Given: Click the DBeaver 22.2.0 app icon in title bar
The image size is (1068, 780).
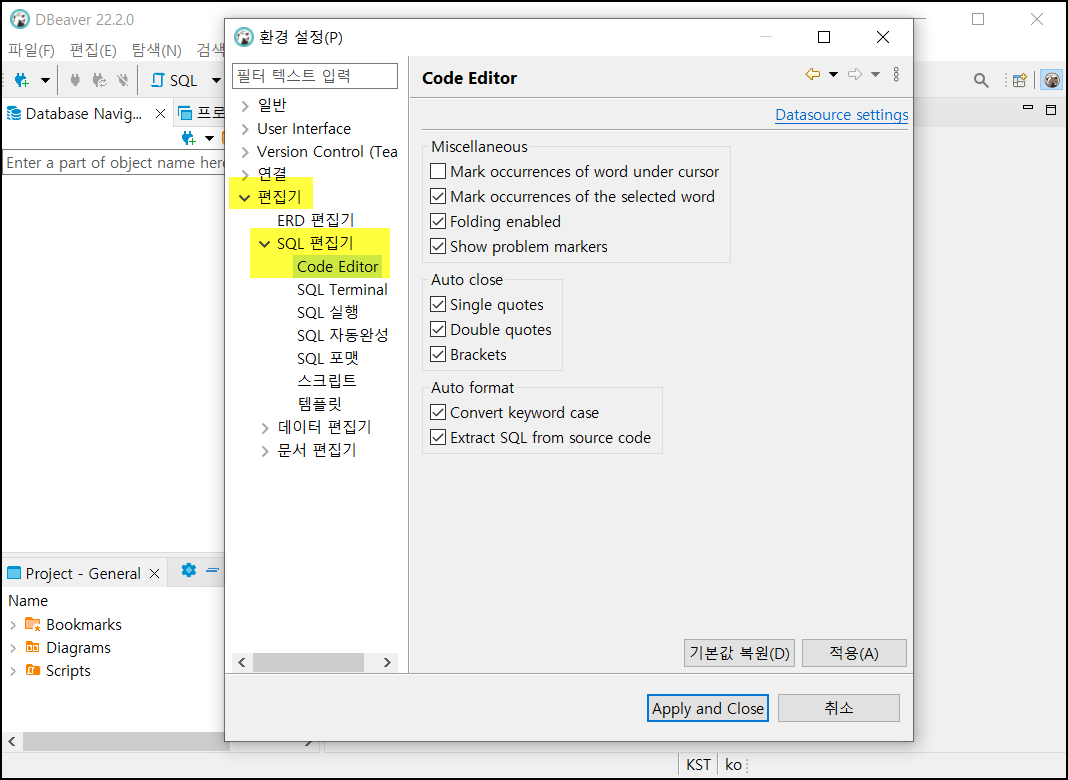Looking at the screenshot, I should (20, 19).
